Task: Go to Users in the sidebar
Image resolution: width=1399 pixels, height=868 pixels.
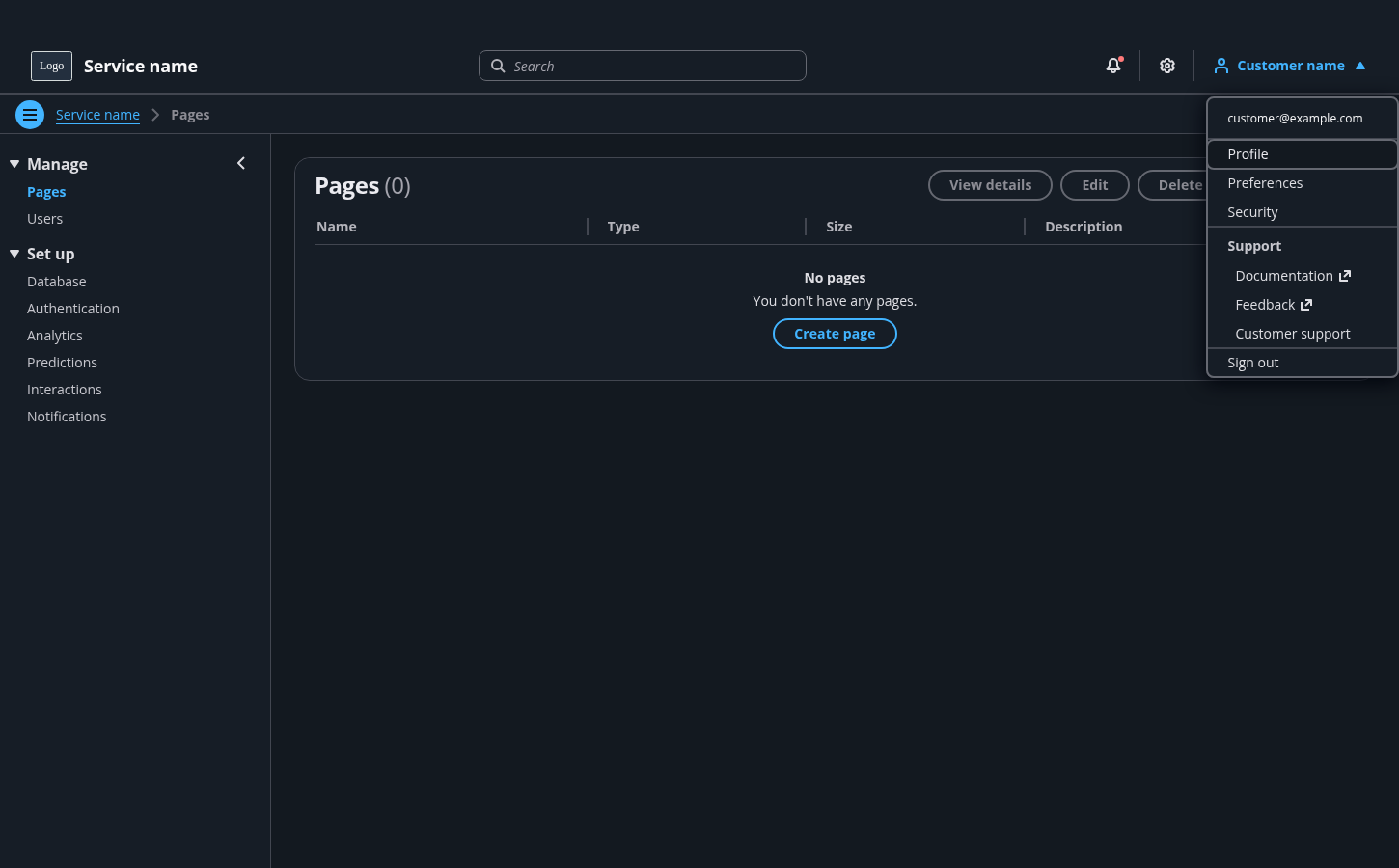Action: [x=44, y=219]
